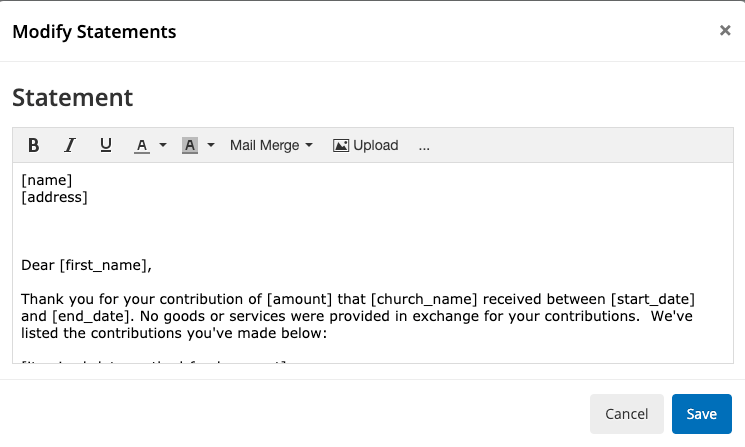Image resolution: width=745 pixels, height=447 pixels.
Task: Click the Upload image icon
Action: (x=341, y=145)
